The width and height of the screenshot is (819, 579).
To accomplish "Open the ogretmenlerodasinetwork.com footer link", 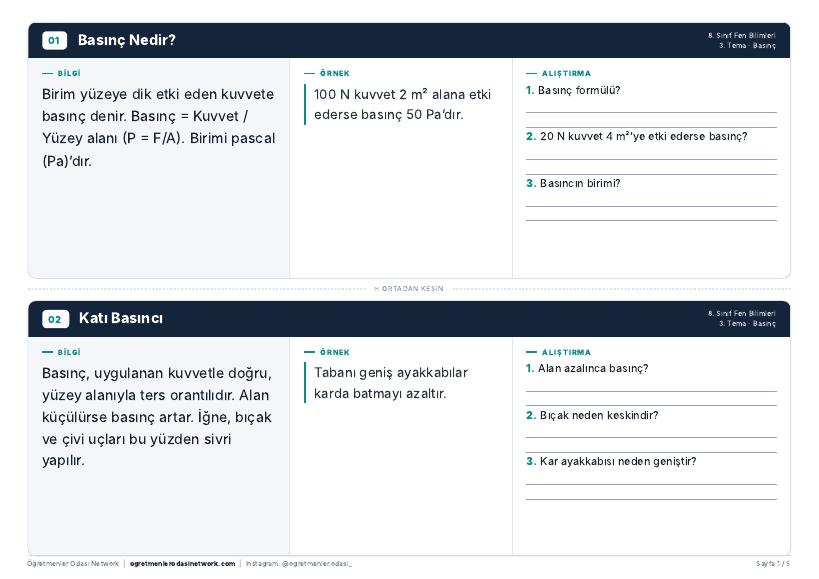I will click(182, 564).
